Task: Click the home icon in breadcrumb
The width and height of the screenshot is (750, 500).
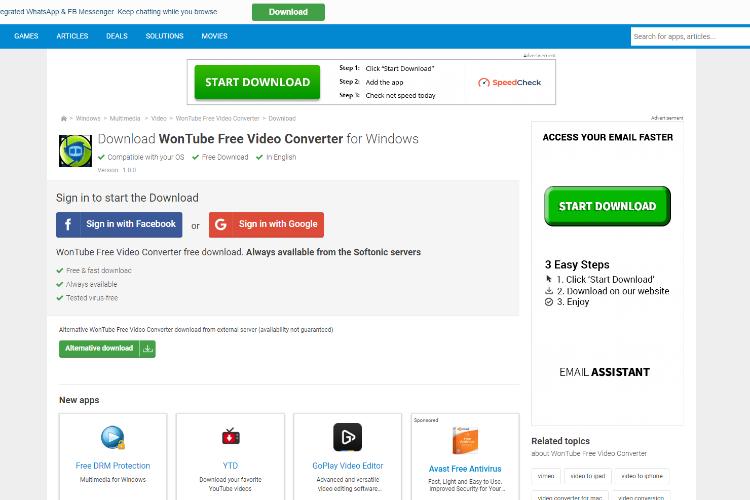Action: coord(64,118)
